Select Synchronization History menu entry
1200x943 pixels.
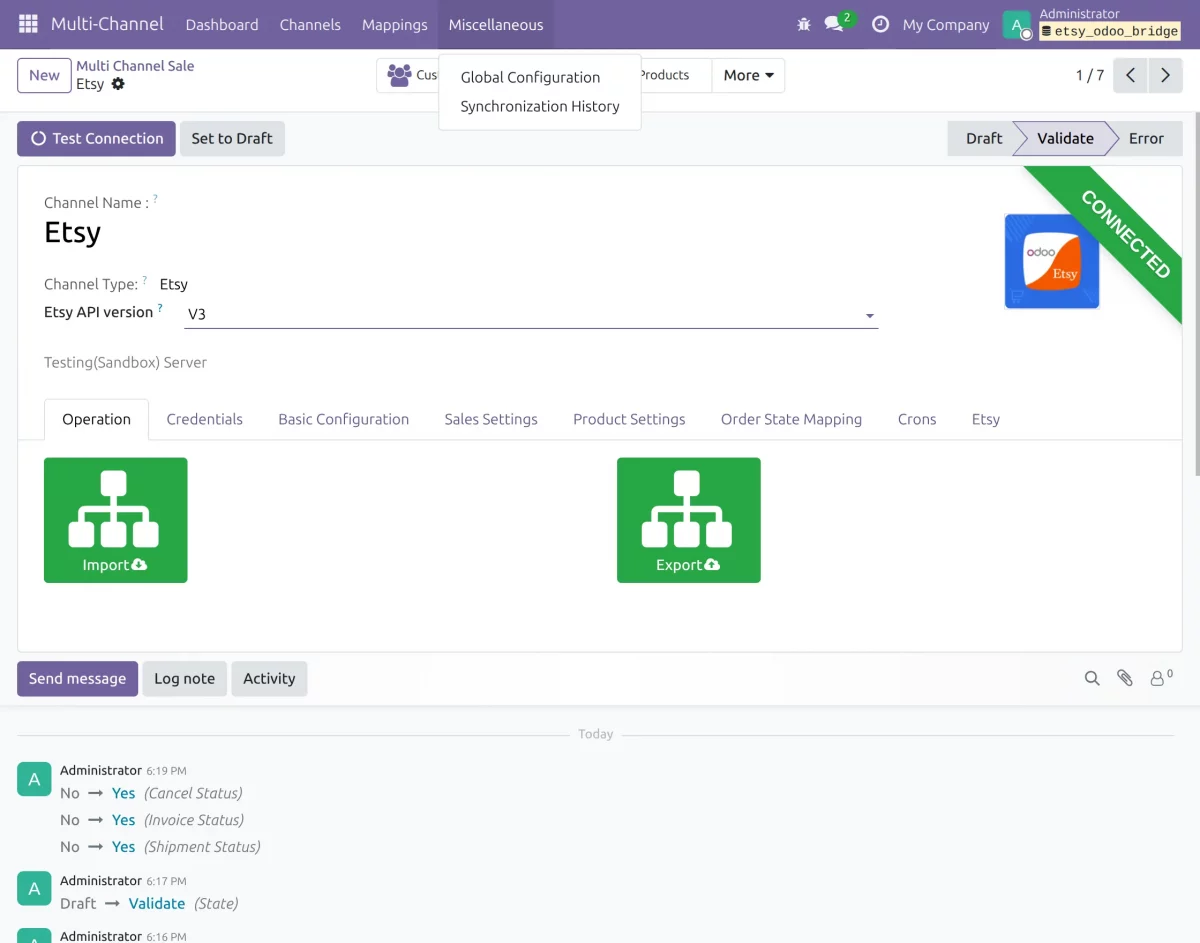point(540,106)
